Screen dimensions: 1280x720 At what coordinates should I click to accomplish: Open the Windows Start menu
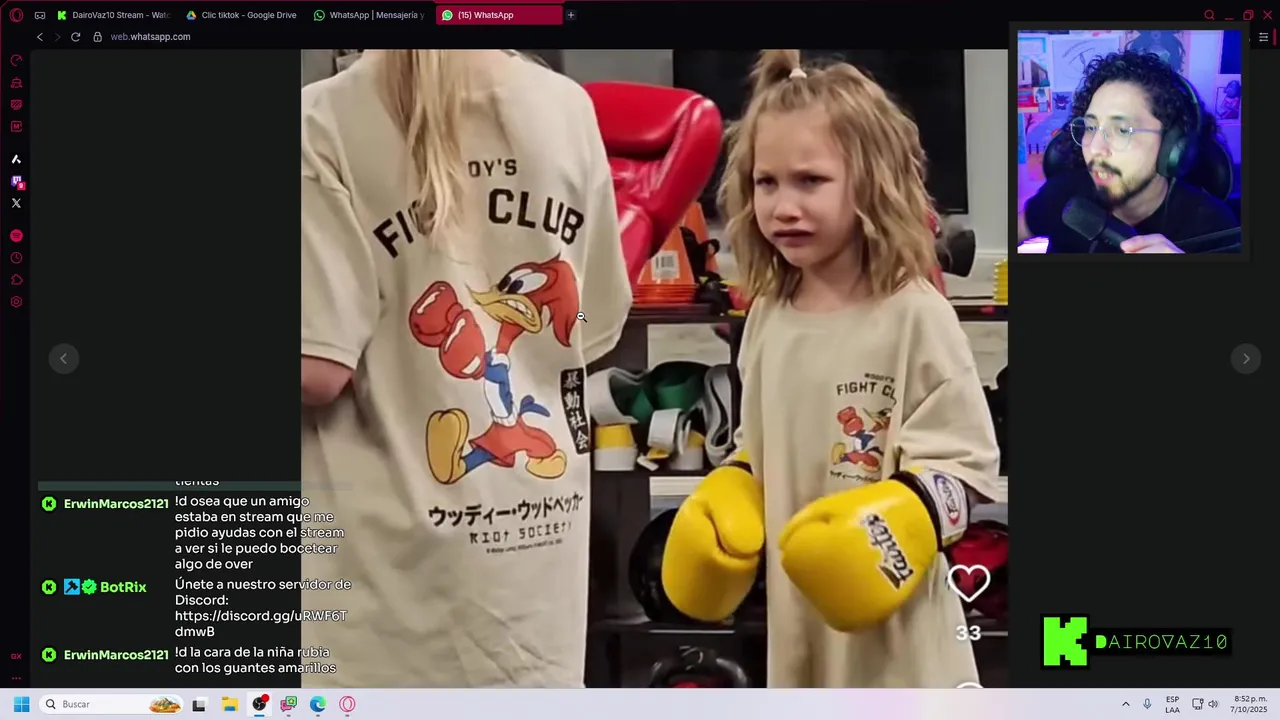pyautogui.click(x=21, y=704)
